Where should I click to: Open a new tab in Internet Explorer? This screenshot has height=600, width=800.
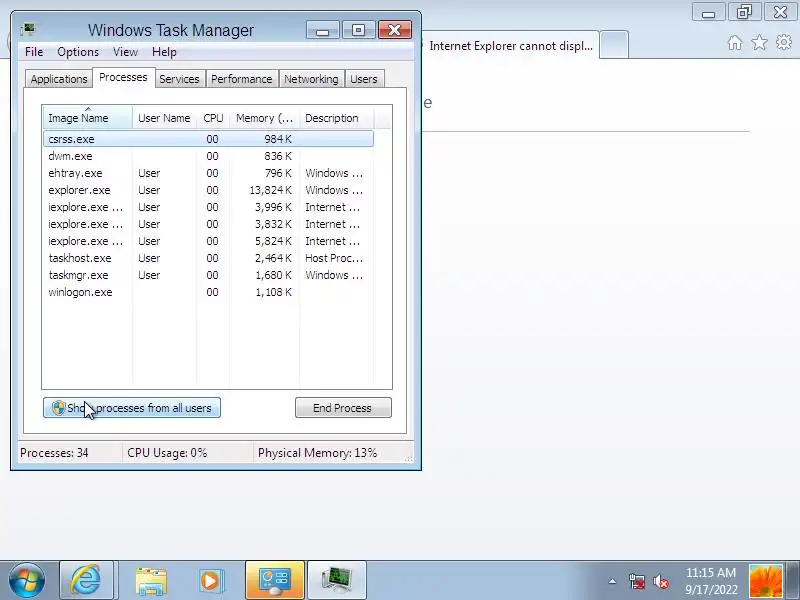614,45
